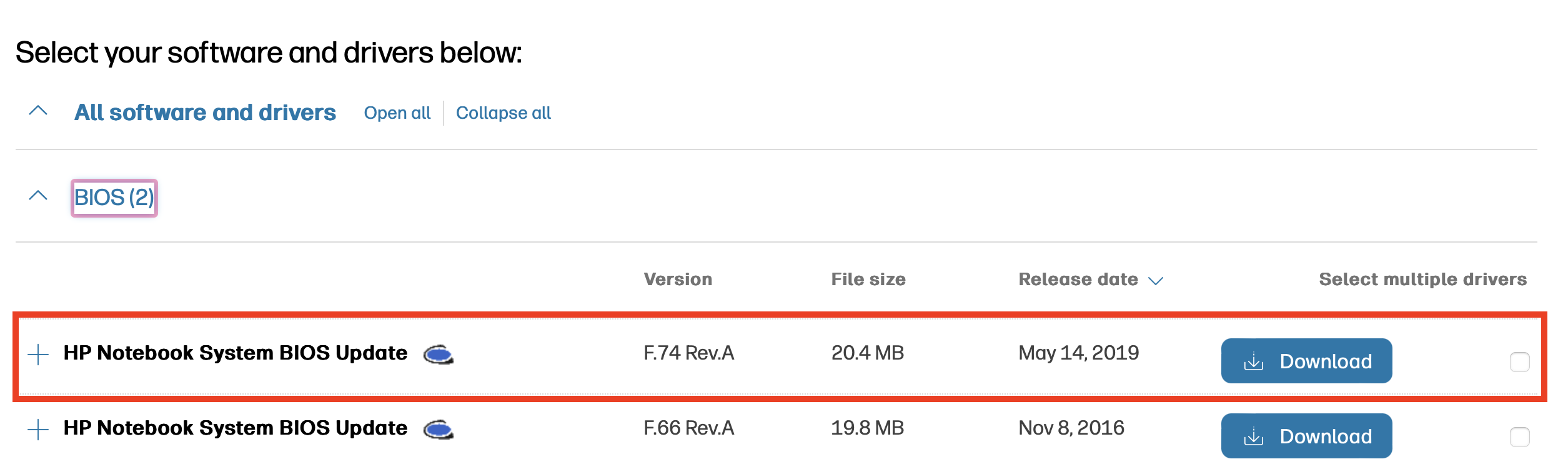Click the Open all link
Viewport: 1568px width, 464px height.
pos(397,113)
